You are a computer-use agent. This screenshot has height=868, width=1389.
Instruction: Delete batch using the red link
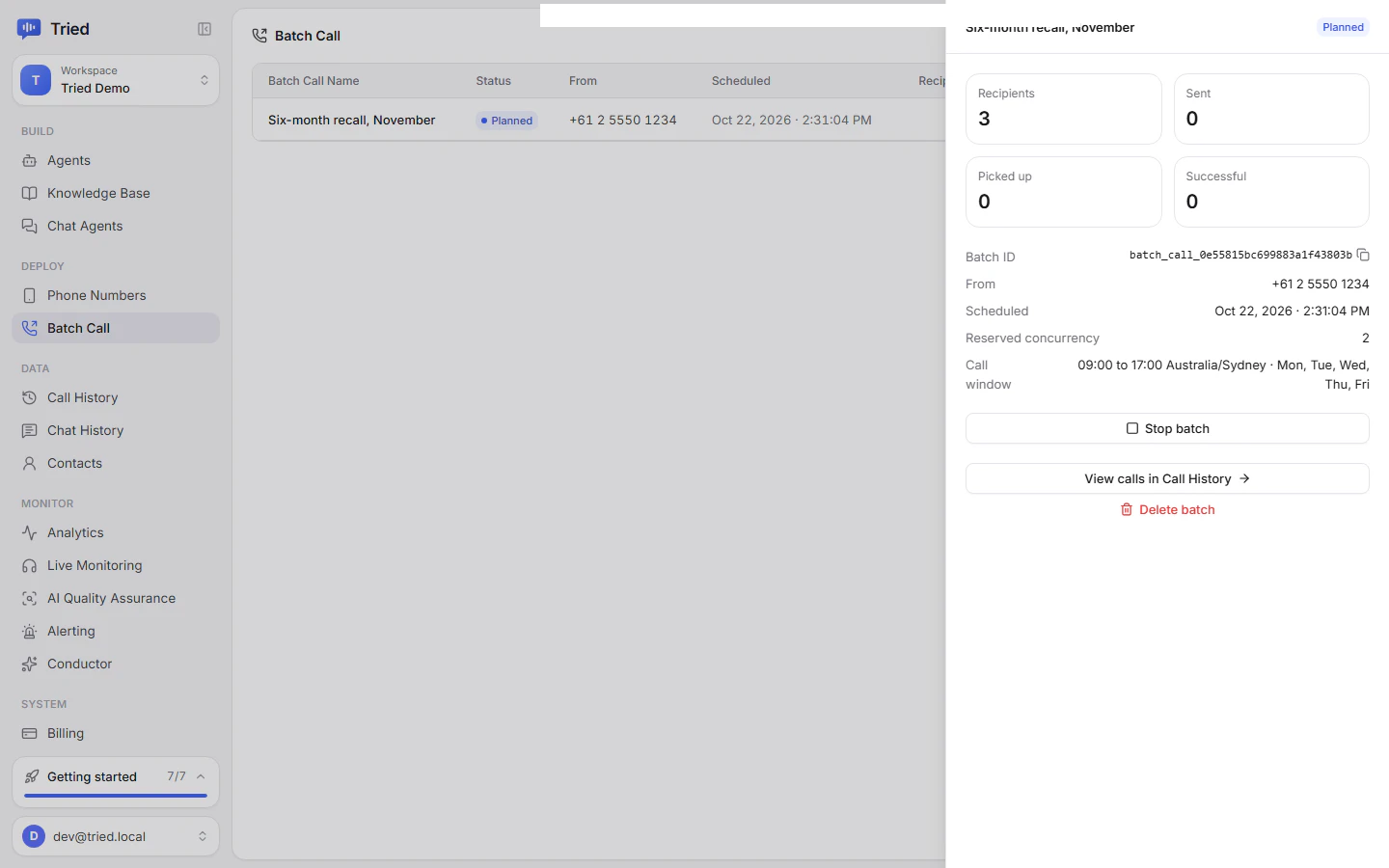(x=1167, y=509)
